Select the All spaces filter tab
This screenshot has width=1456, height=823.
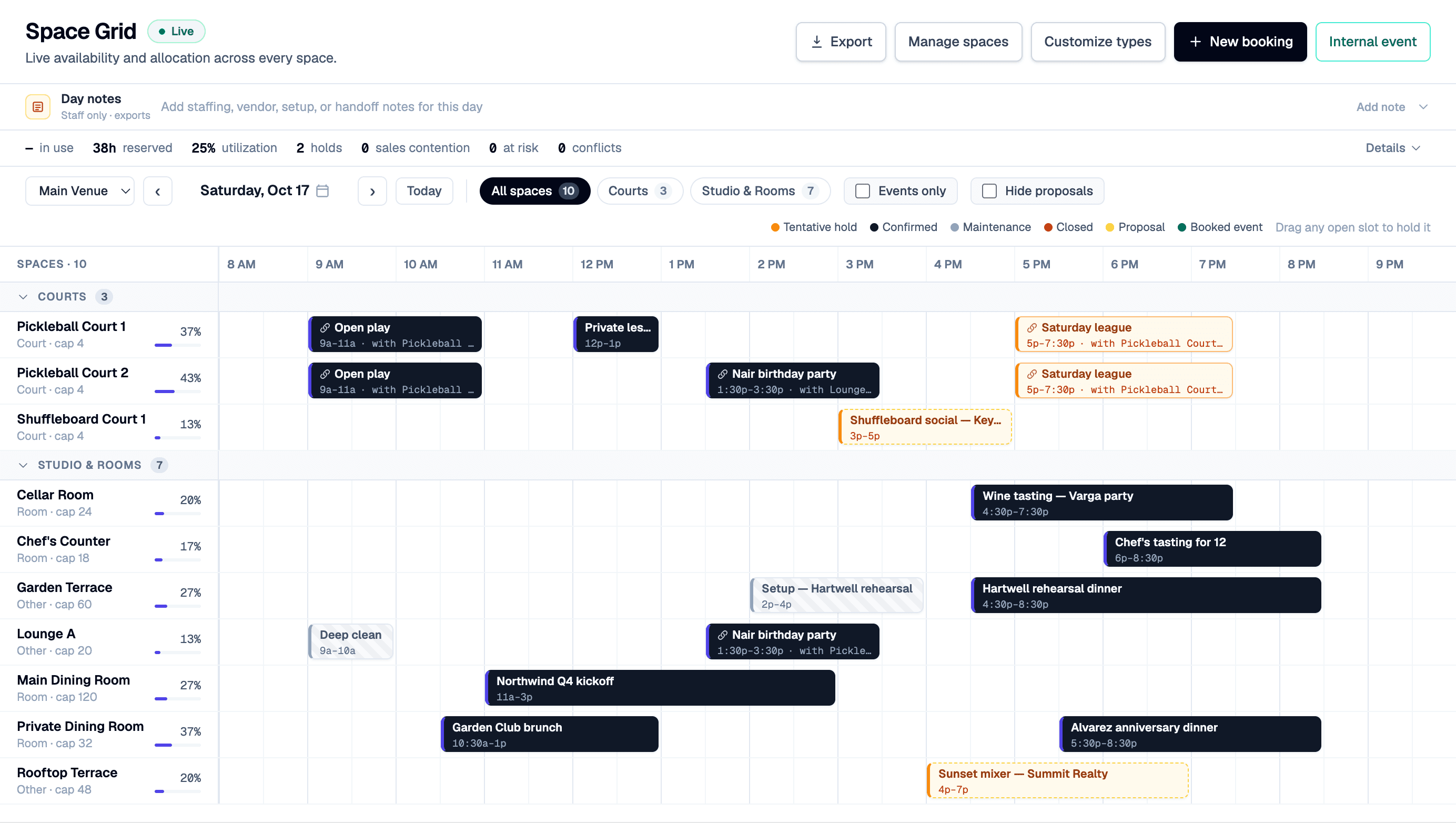(535, 191)
